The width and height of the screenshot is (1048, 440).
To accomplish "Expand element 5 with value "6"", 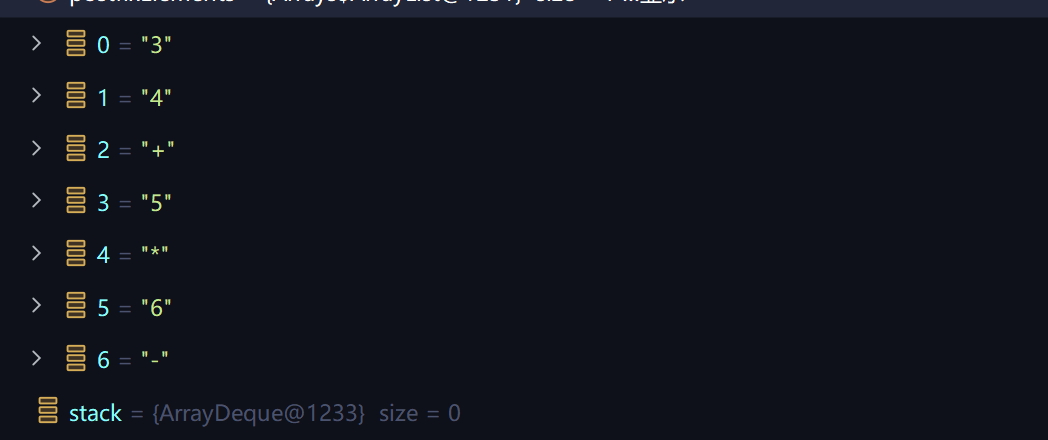I will click(37, 305).
